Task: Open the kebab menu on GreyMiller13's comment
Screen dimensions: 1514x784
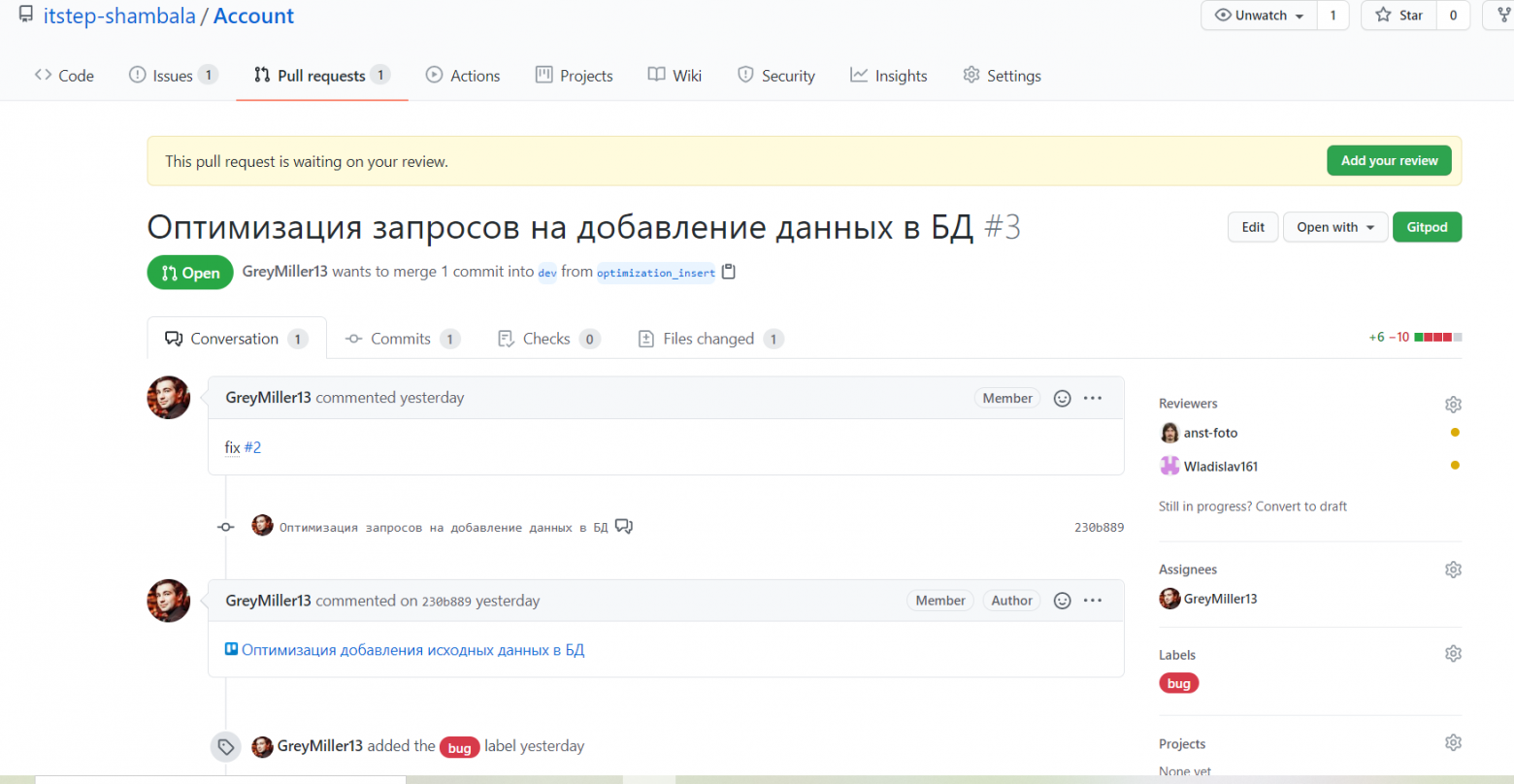Action: [x=1093, y=398]
